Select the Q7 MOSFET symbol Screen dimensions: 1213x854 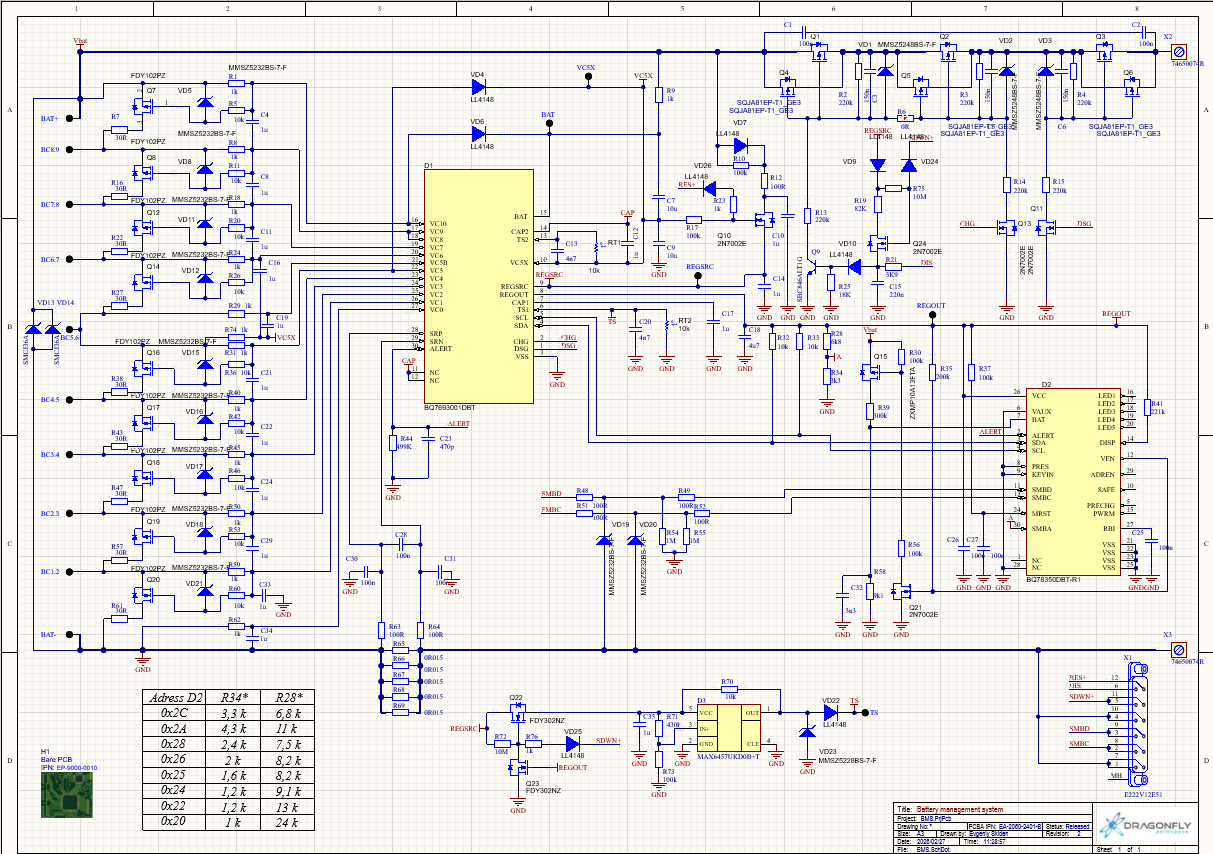(x=141, y=106)
